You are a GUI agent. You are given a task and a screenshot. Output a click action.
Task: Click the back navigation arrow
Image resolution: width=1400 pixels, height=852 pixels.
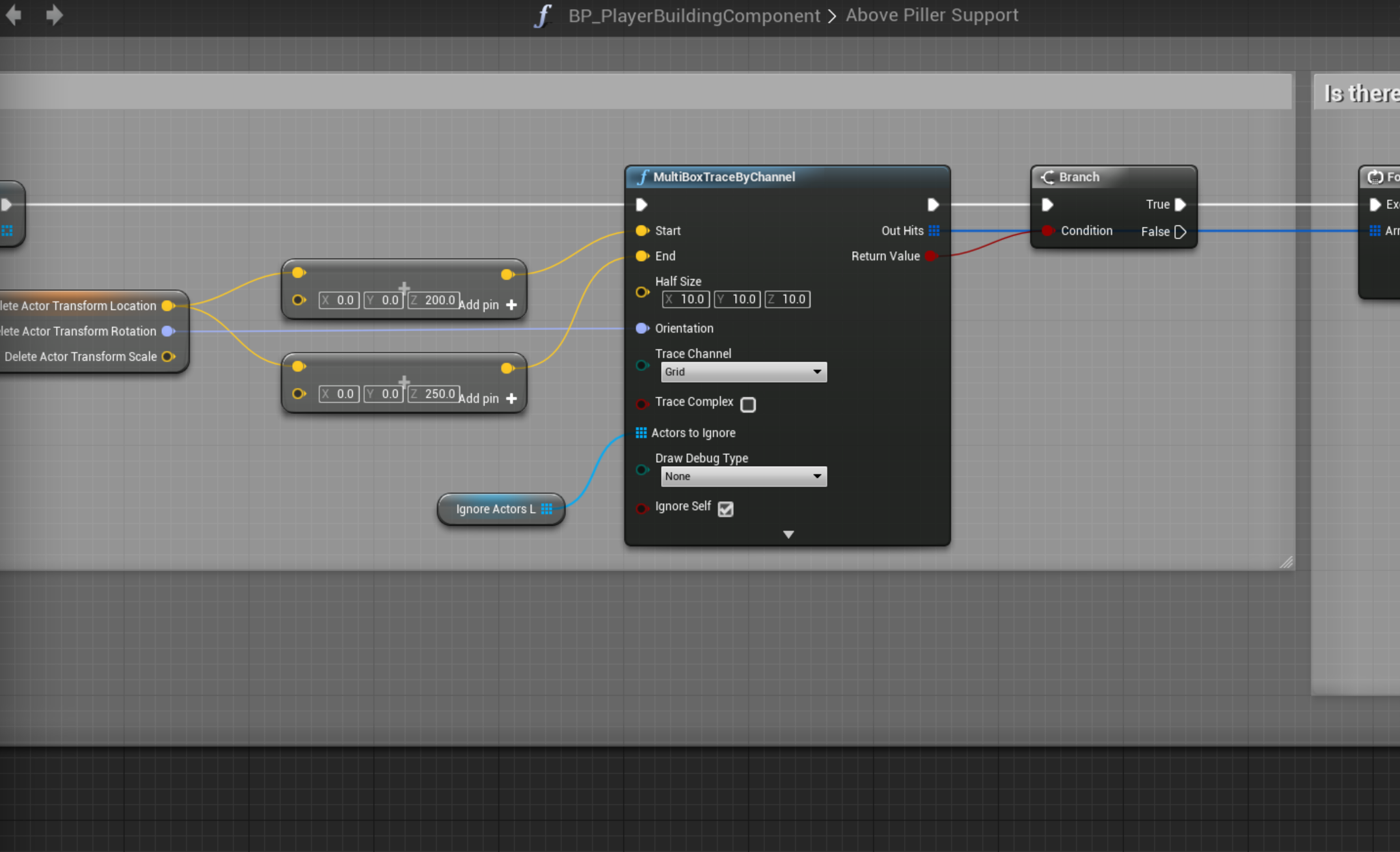point(14,15)
